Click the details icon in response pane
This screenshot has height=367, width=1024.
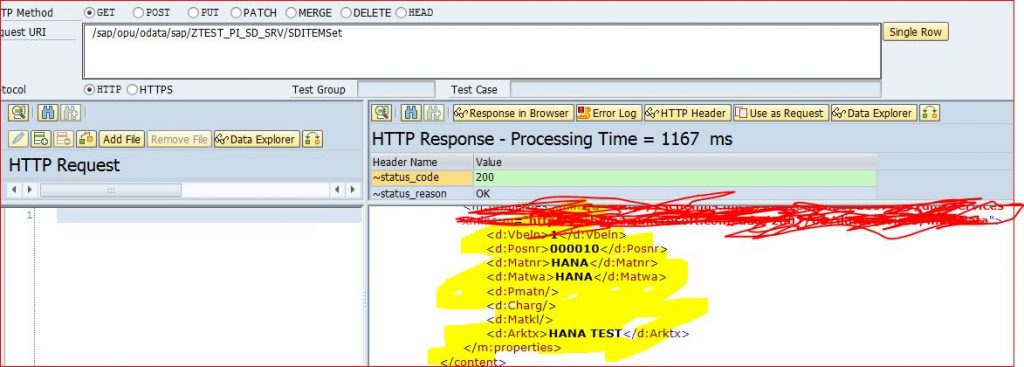(381, 113)
